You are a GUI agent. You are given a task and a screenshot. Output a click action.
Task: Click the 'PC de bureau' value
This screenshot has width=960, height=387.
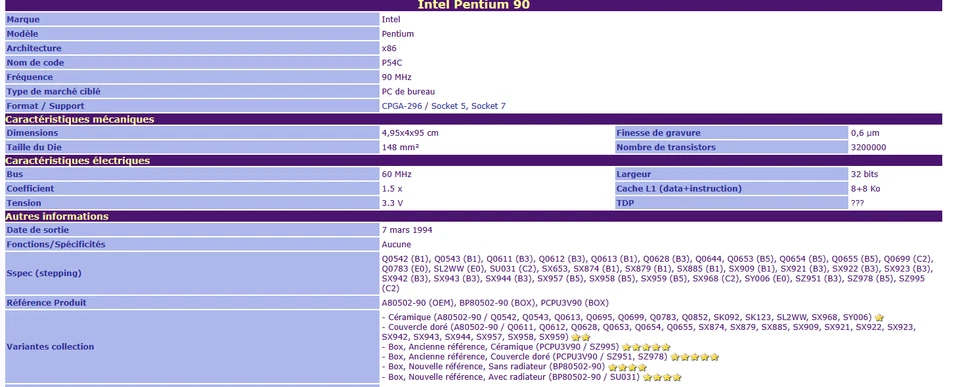pyautogui.click(x=408, y=91)
